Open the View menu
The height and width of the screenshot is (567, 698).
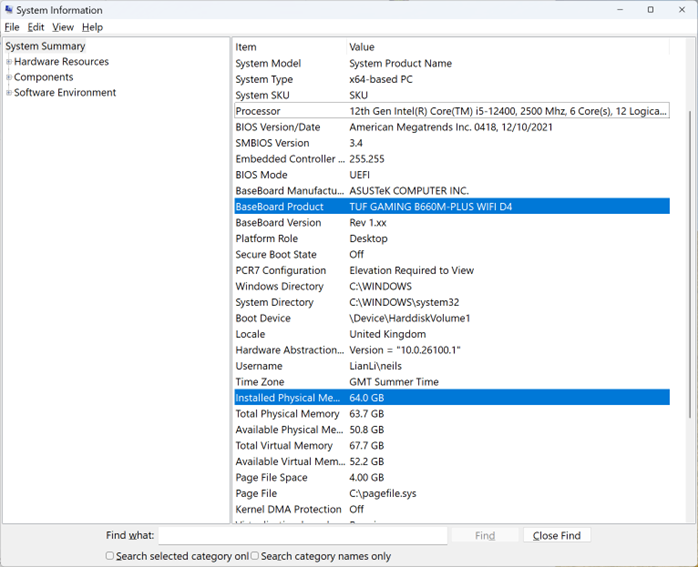[x=63, y=27]
